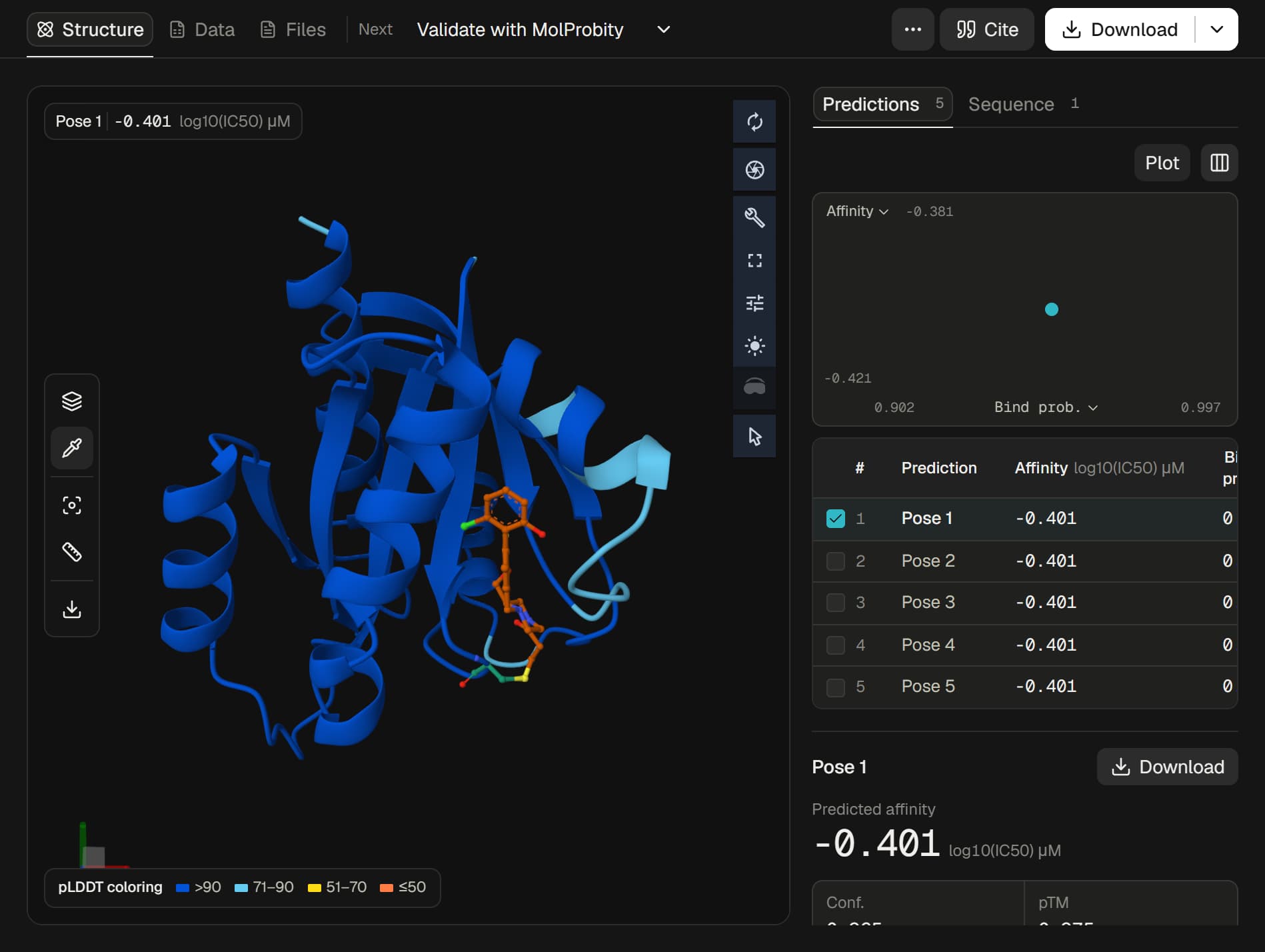Click the Cite button
The width and height of the screenshot is (1265, 952).
[x=986, y=29]
